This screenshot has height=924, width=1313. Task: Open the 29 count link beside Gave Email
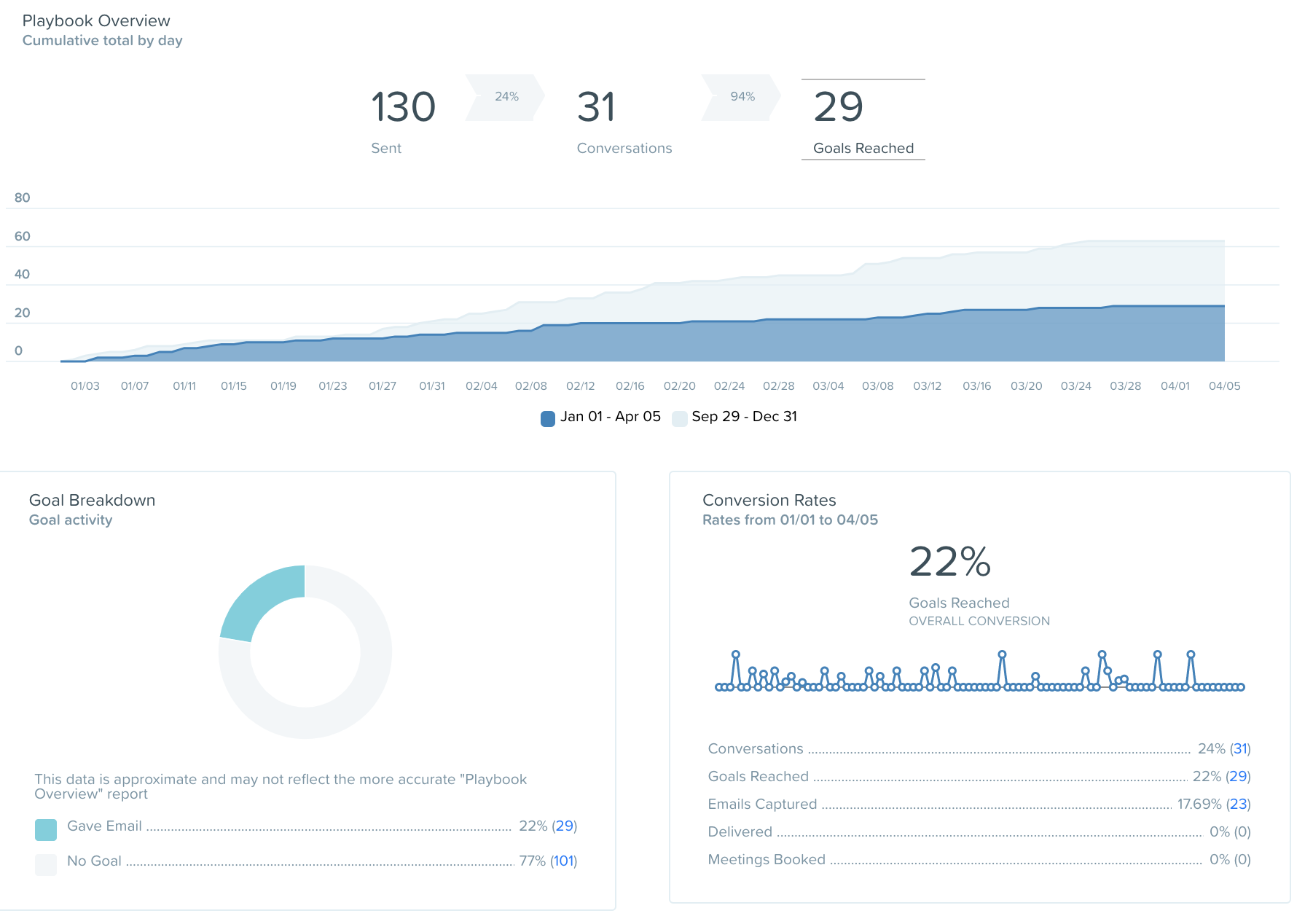pyautogui.click(x=564, y=826)
